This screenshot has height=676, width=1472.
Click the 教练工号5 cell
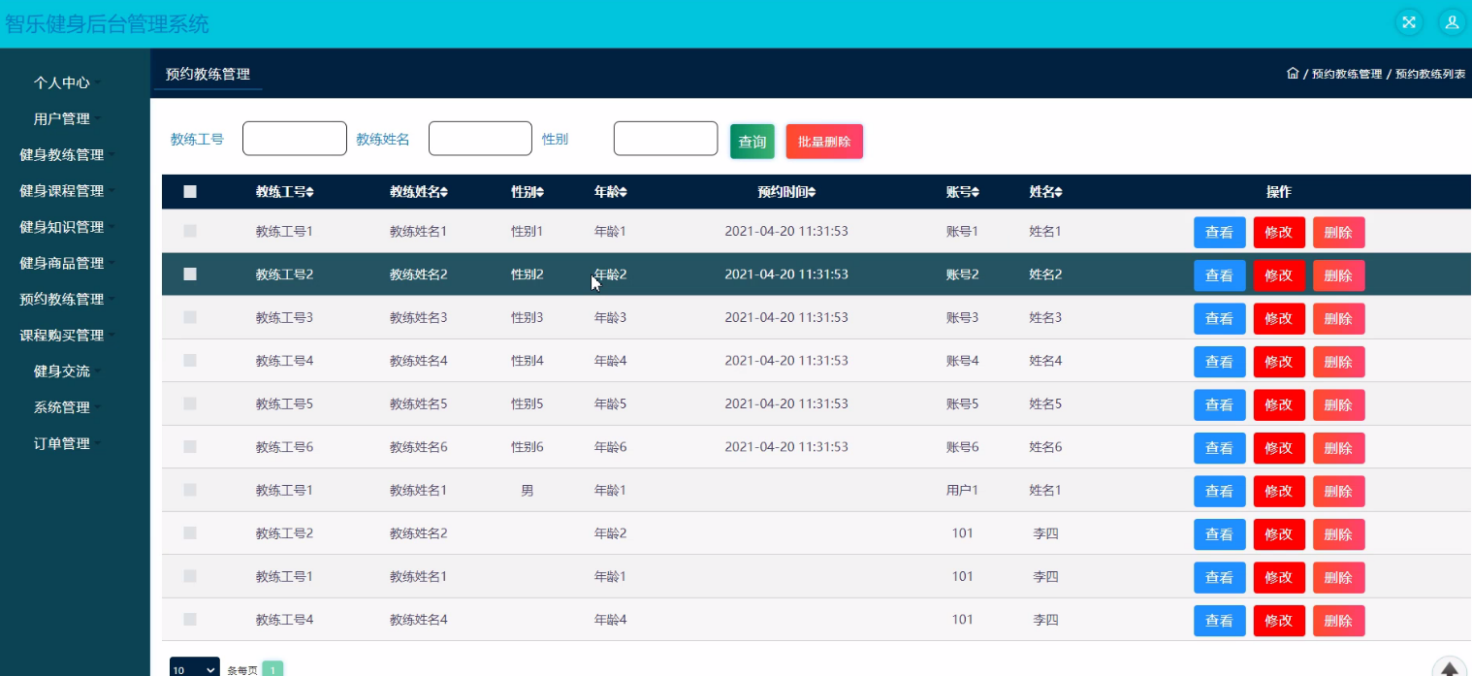click(x=284, y=404)
